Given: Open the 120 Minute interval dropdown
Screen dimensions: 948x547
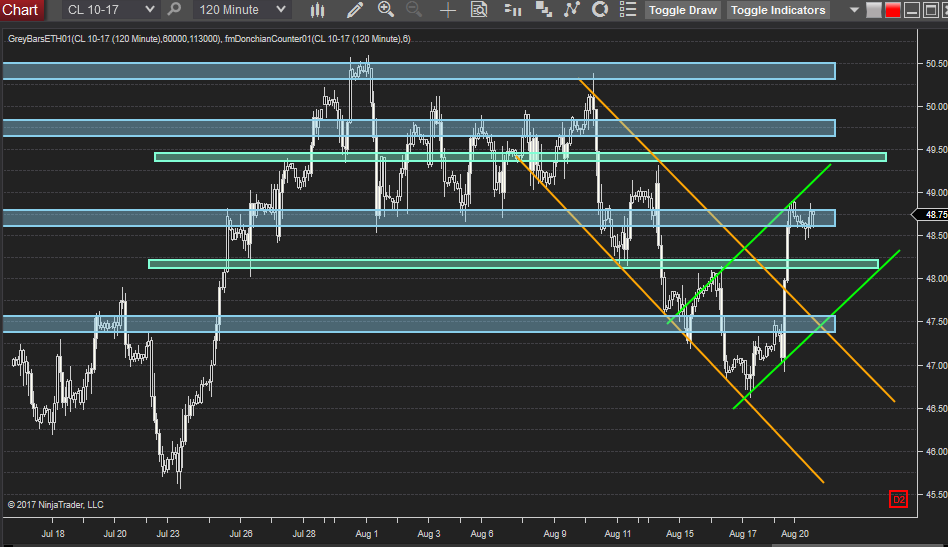Looking at the screenshot, I should click(x=242, y=10).
